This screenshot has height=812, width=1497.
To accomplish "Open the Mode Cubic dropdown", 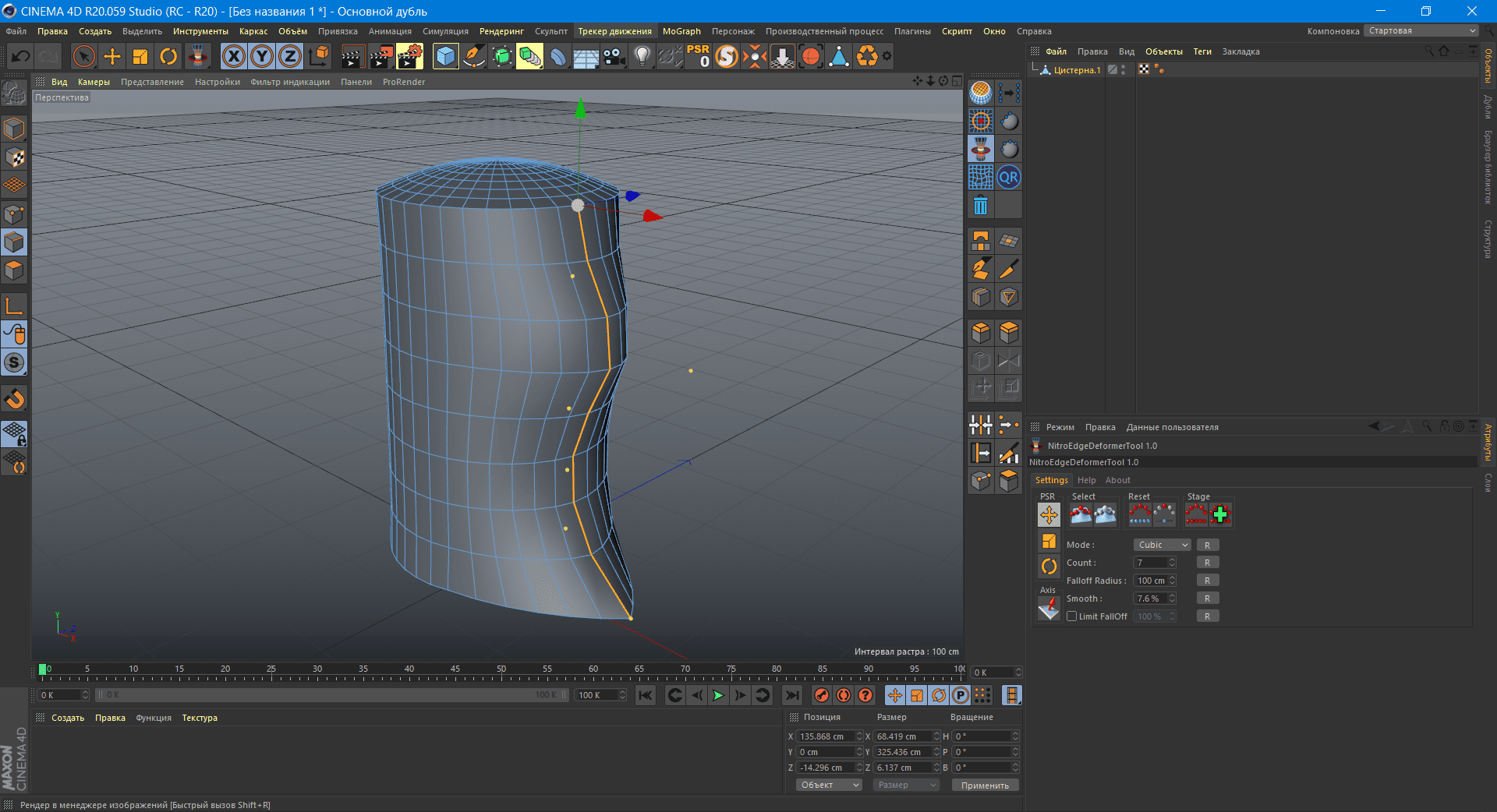I will click(x=1162, y=545).
